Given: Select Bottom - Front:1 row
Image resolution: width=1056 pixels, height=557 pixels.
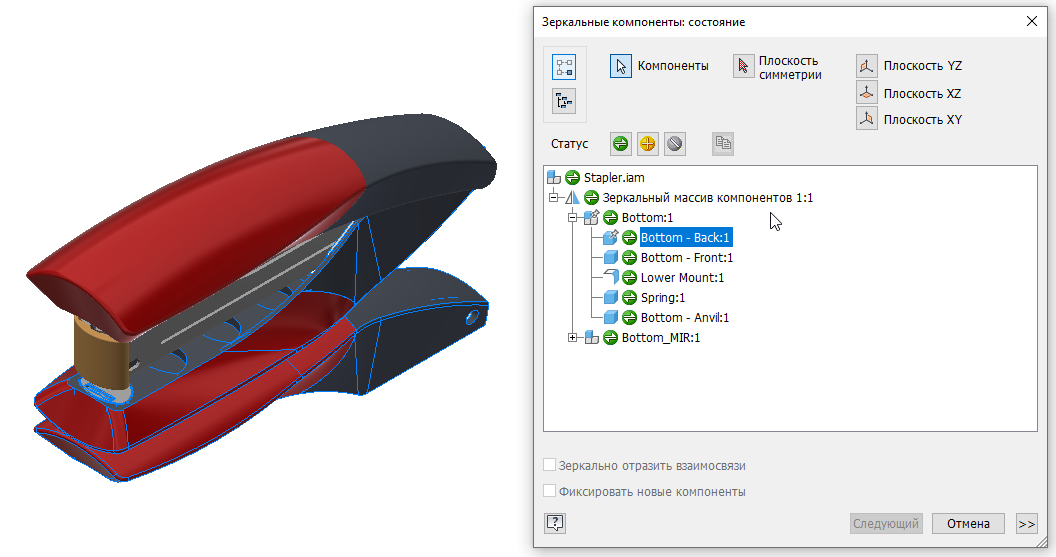Looking at the screenshot, I should point(686,258).
